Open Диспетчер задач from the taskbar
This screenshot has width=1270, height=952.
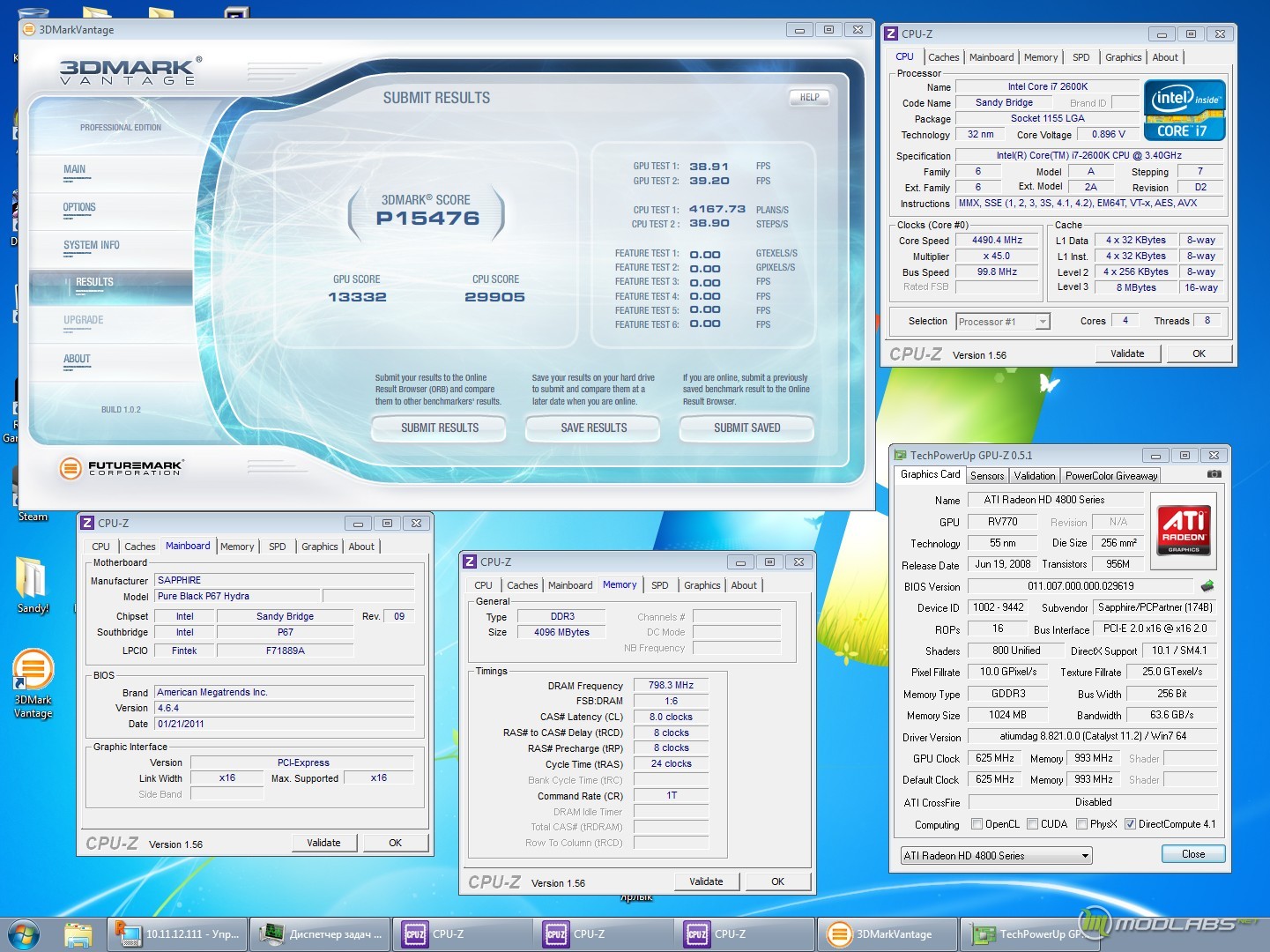321,933
